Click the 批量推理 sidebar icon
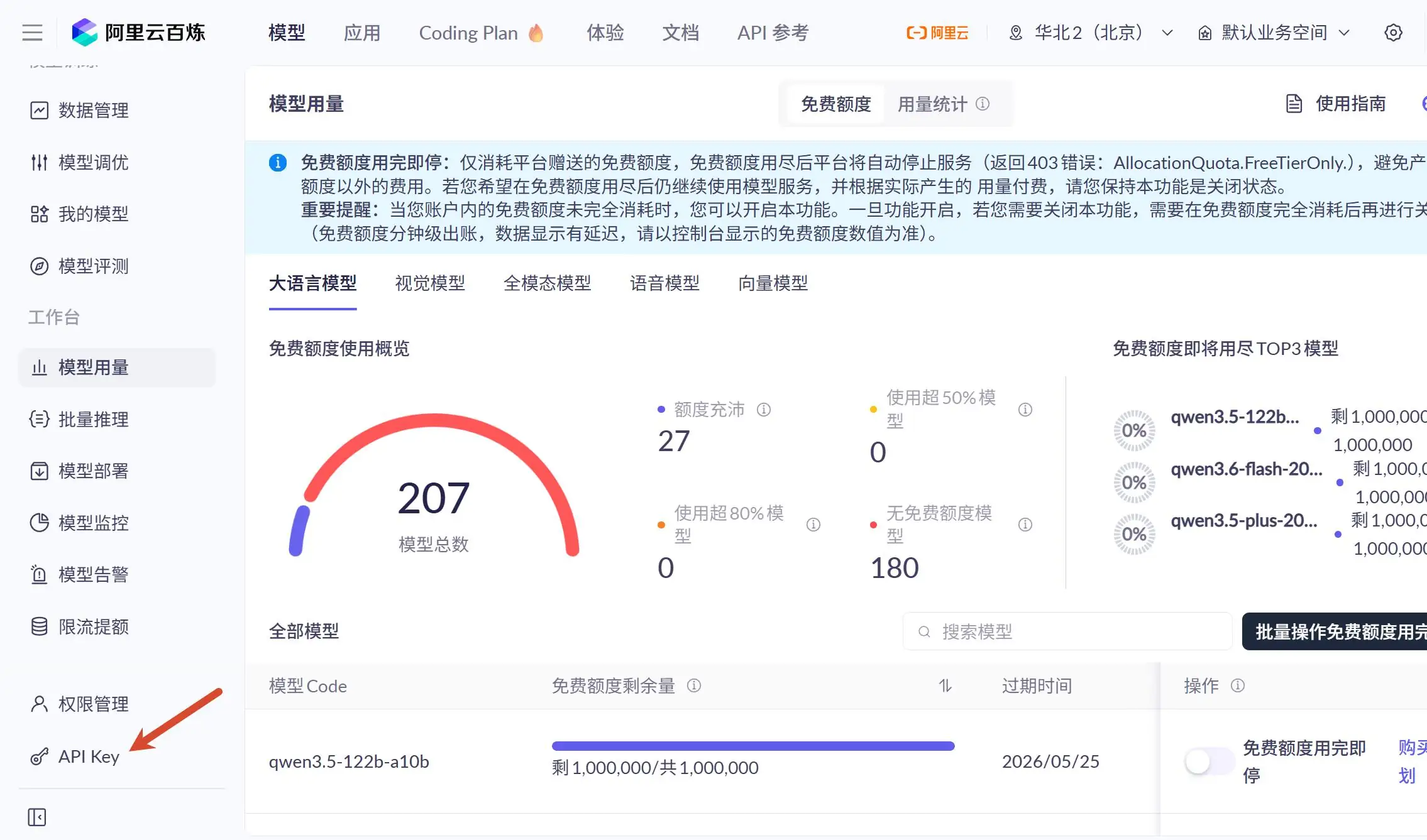This screenshot has width=1427, height=840. click(x=39, y=419)
